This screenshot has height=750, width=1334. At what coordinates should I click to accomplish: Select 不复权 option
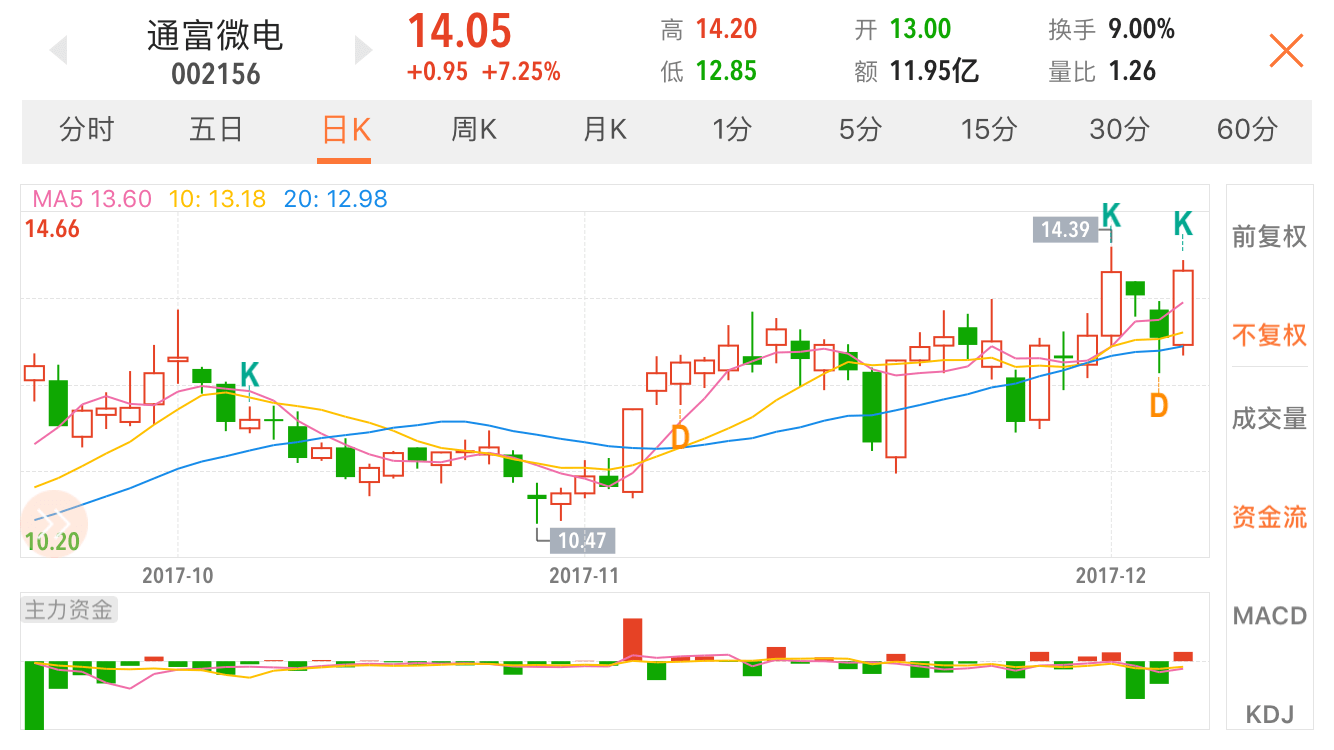1269,335
